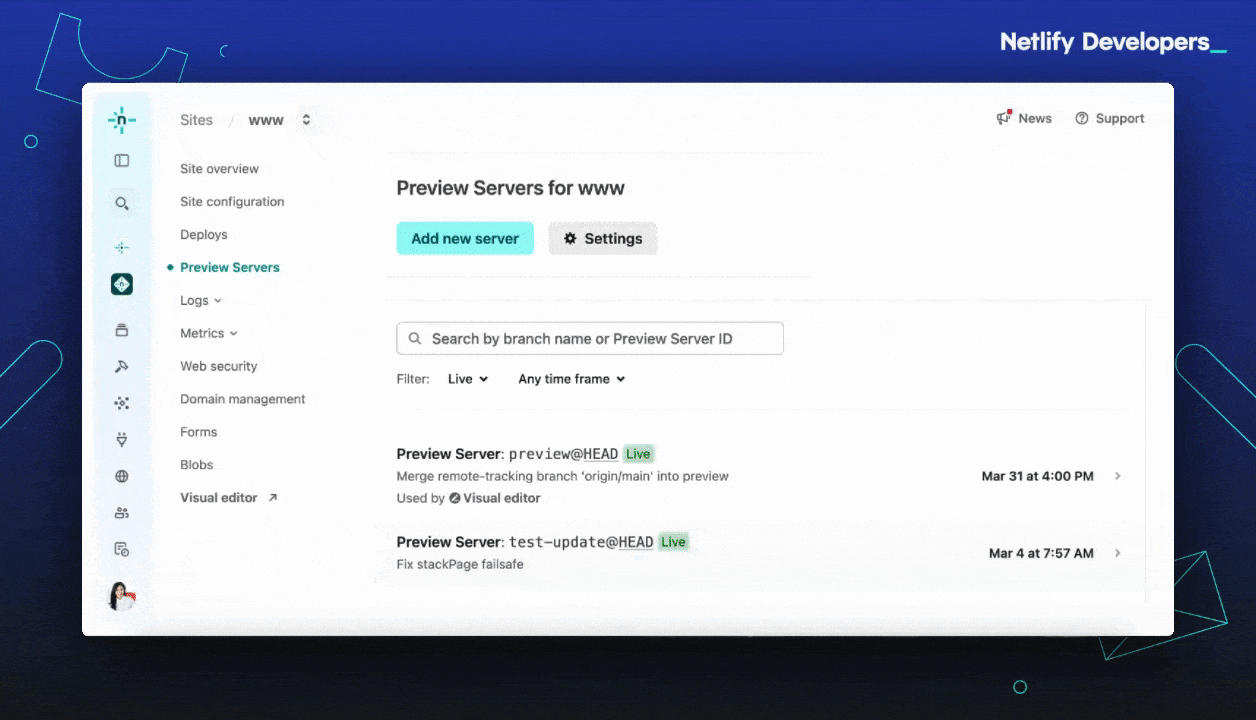1256x720 pixels.
Task: Click the Sites breadcrumb link
Action: [196, 120]
